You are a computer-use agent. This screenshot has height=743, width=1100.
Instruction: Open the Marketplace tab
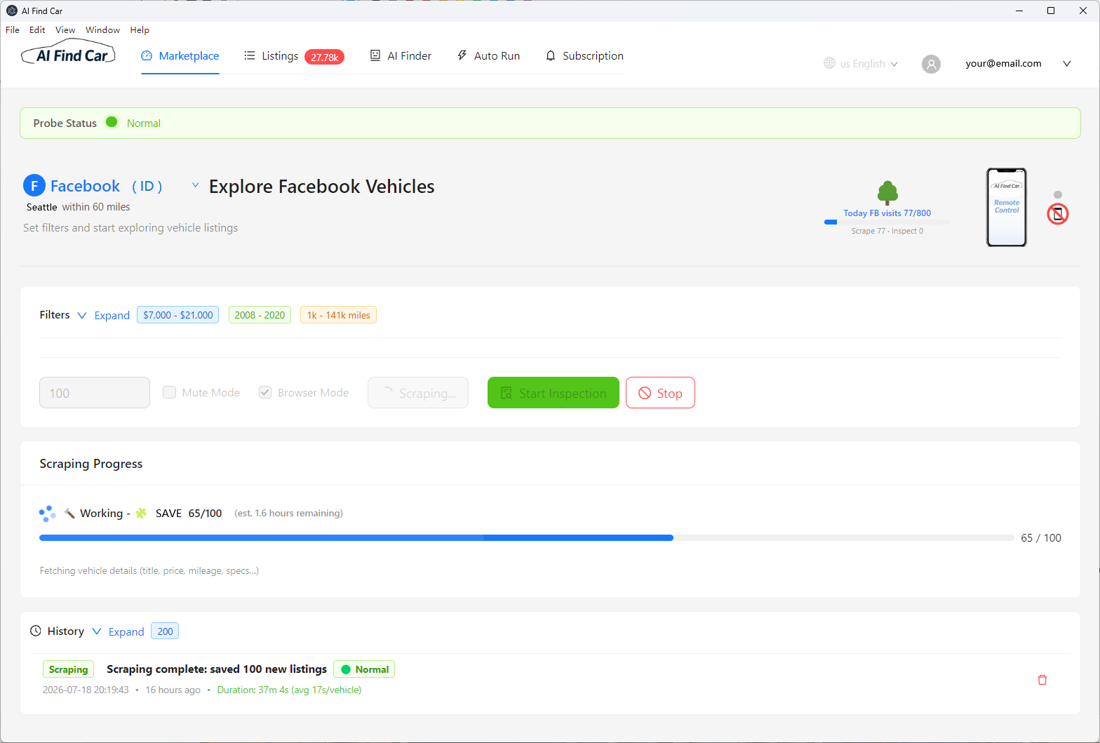click(x=180, y=56)
